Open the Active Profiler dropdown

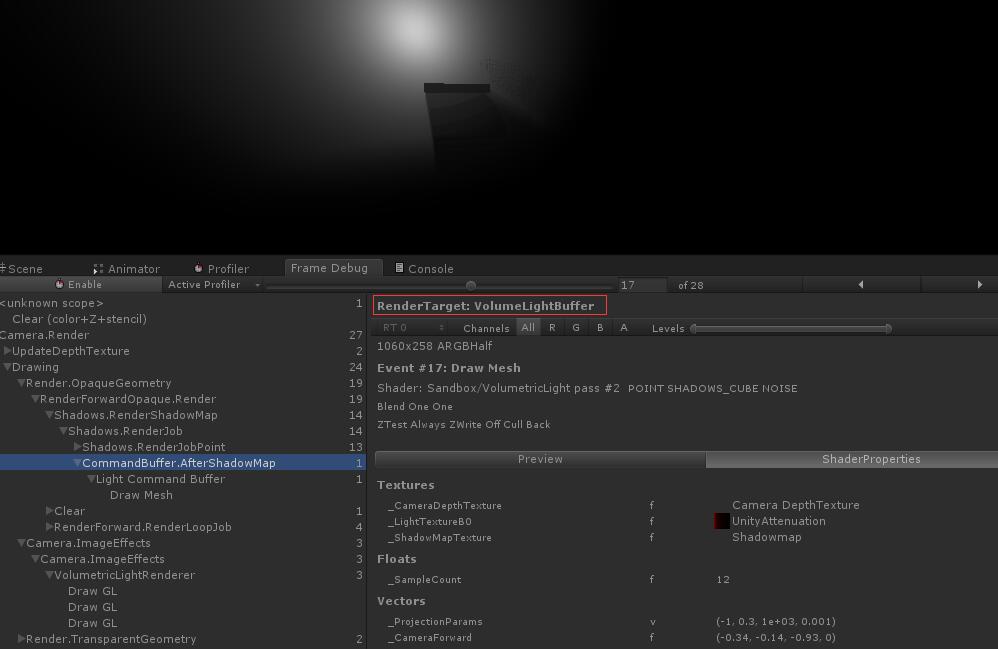point(214,285)
